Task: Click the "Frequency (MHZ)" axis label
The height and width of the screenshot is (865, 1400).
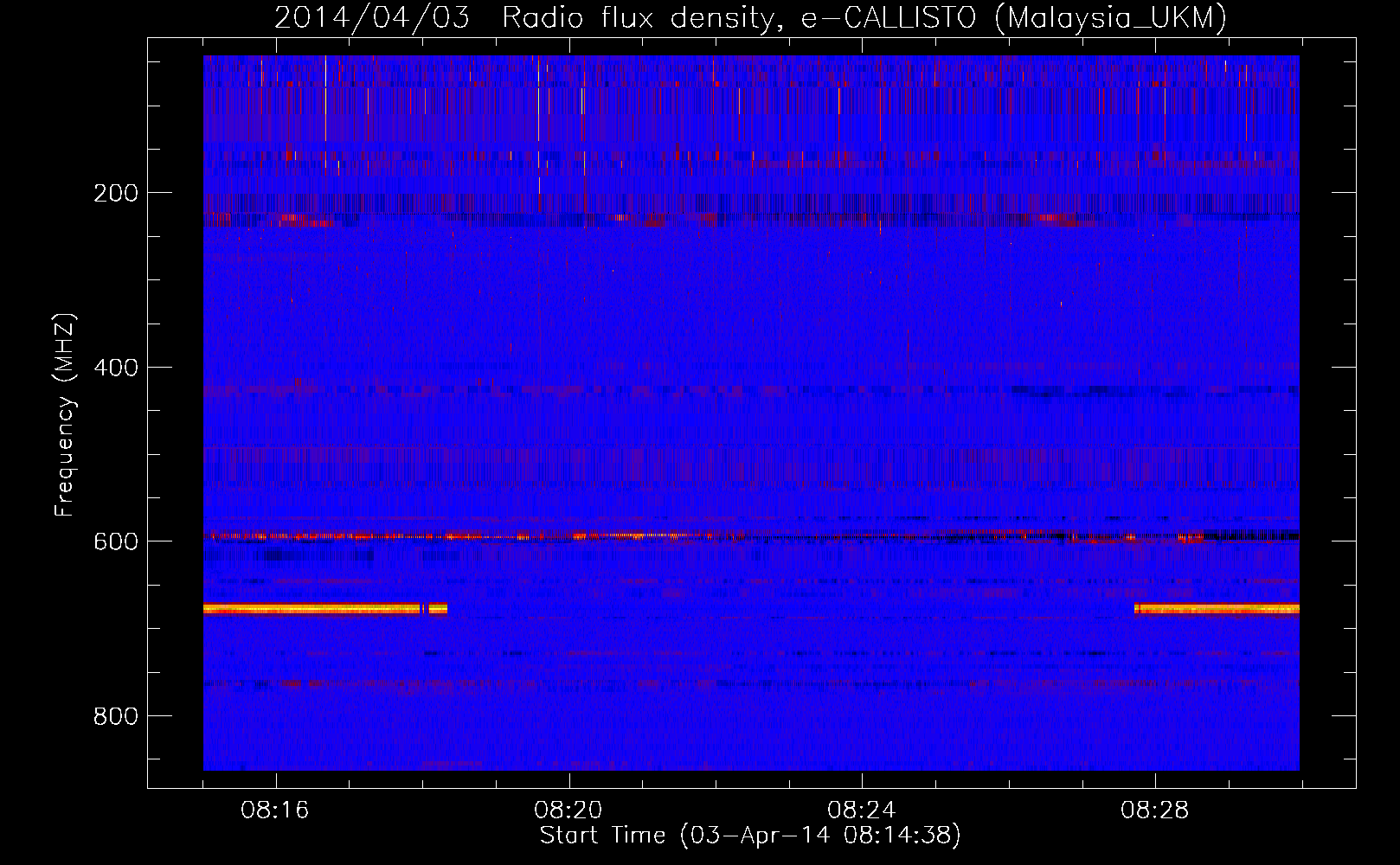Action: (x=64, y=414)
